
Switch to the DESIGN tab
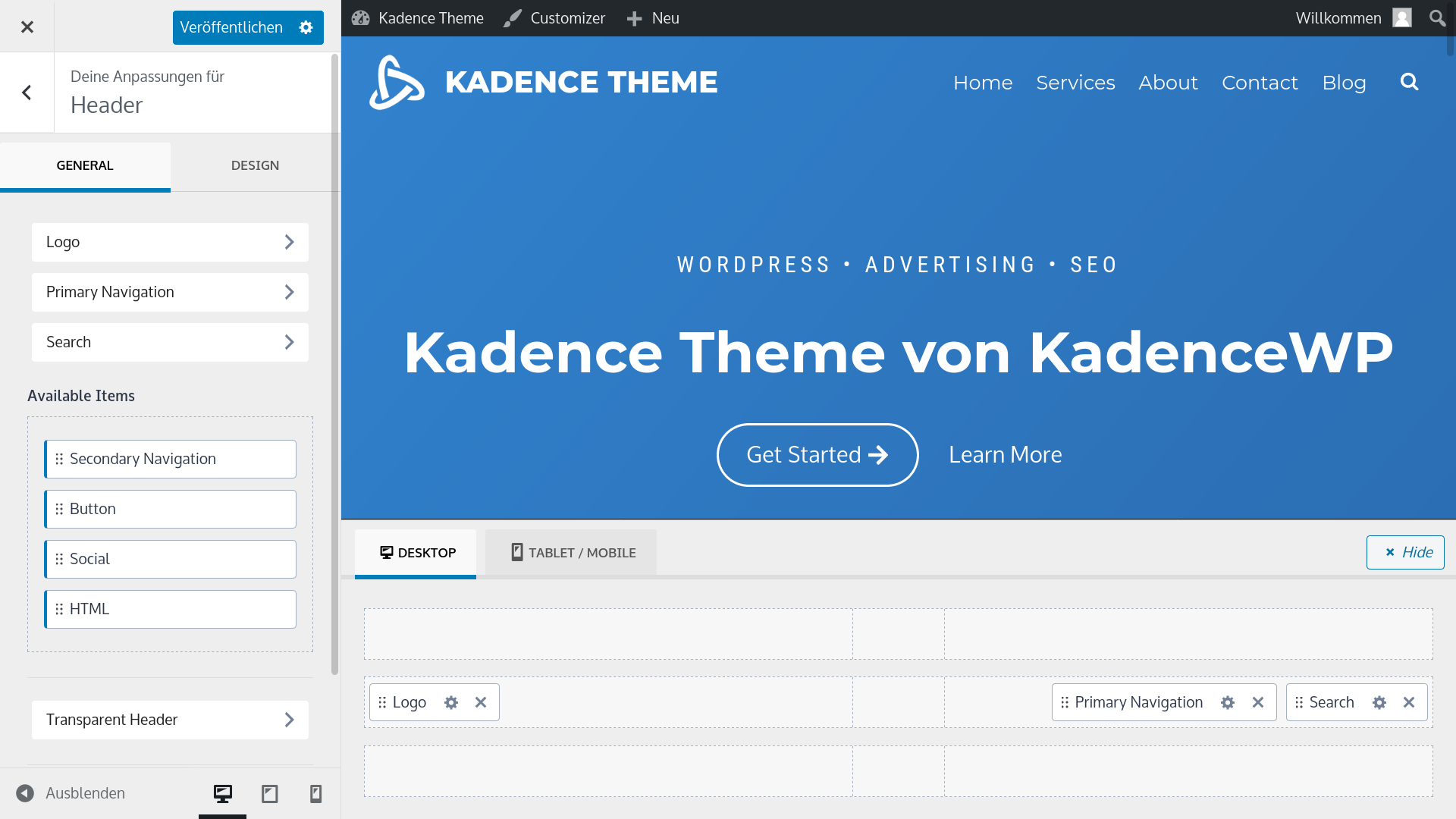pyautogui.click(x=255, y=165)
